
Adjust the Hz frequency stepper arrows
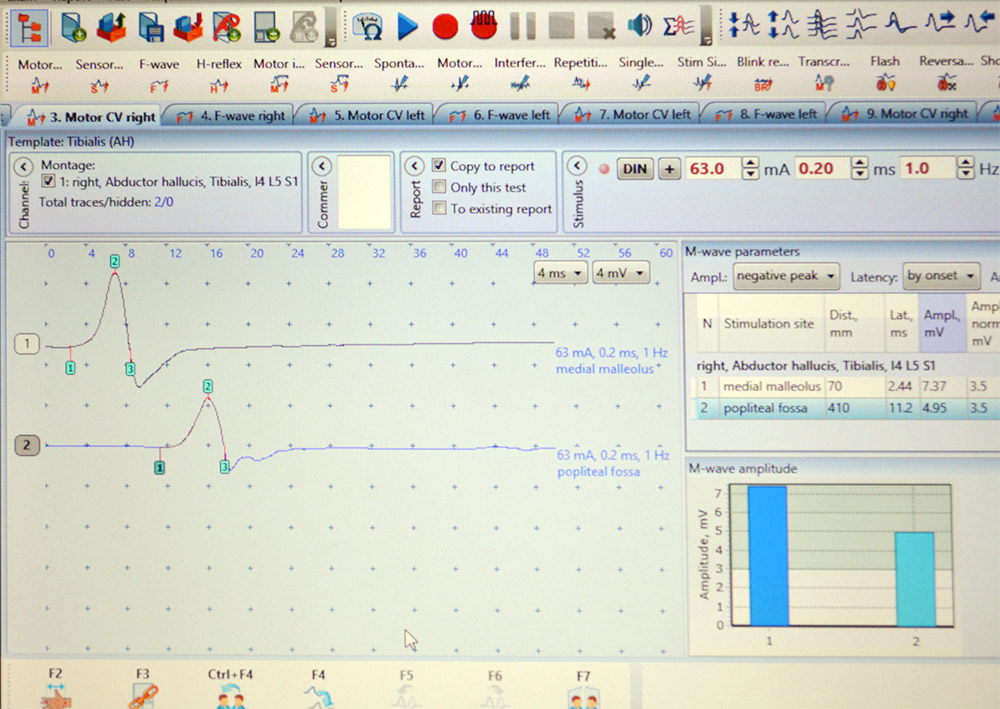pyautogui.click(x=966, y=168)
